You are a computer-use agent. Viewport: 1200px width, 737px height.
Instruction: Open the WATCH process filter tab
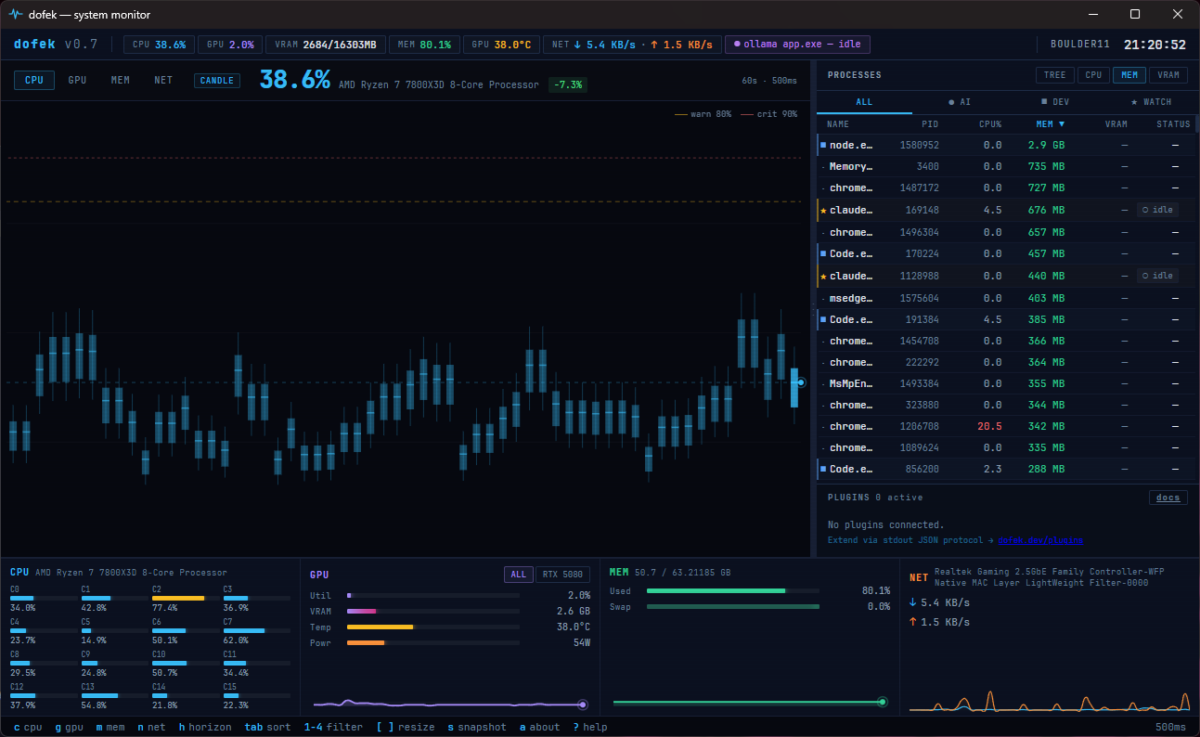click(x=1150, y=102)
